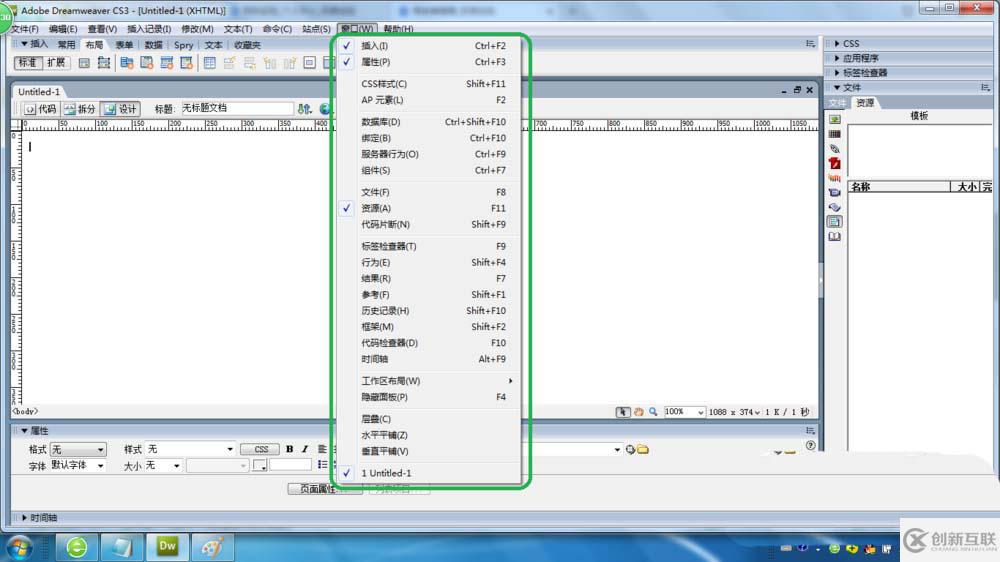Switch to 代码 code view
Image resolution: width=1000 pixels, height=562 pixels.
tap(40, 109)
